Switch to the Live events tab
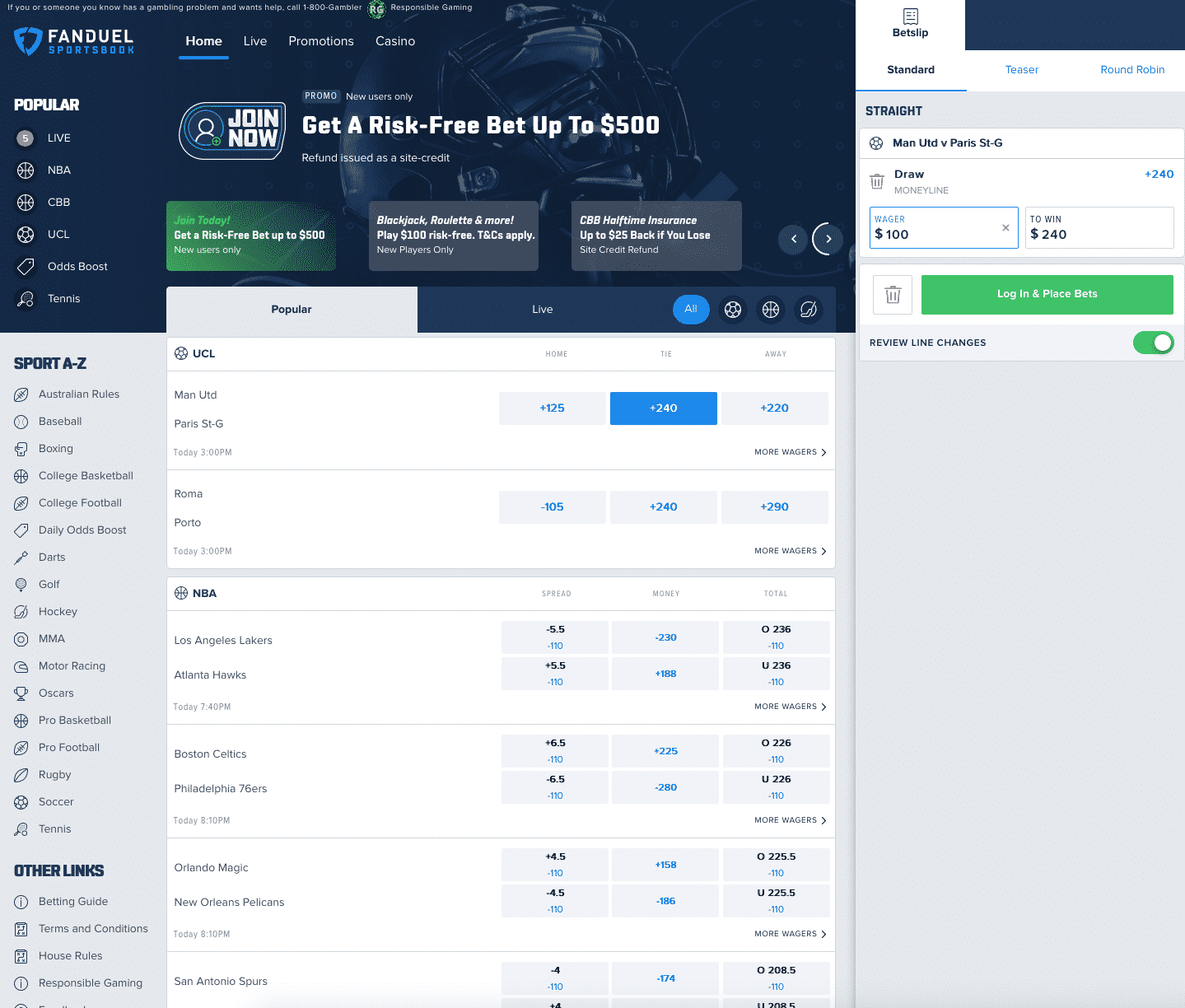Screen dimensions: 1185x1008 tap(543, 310)
